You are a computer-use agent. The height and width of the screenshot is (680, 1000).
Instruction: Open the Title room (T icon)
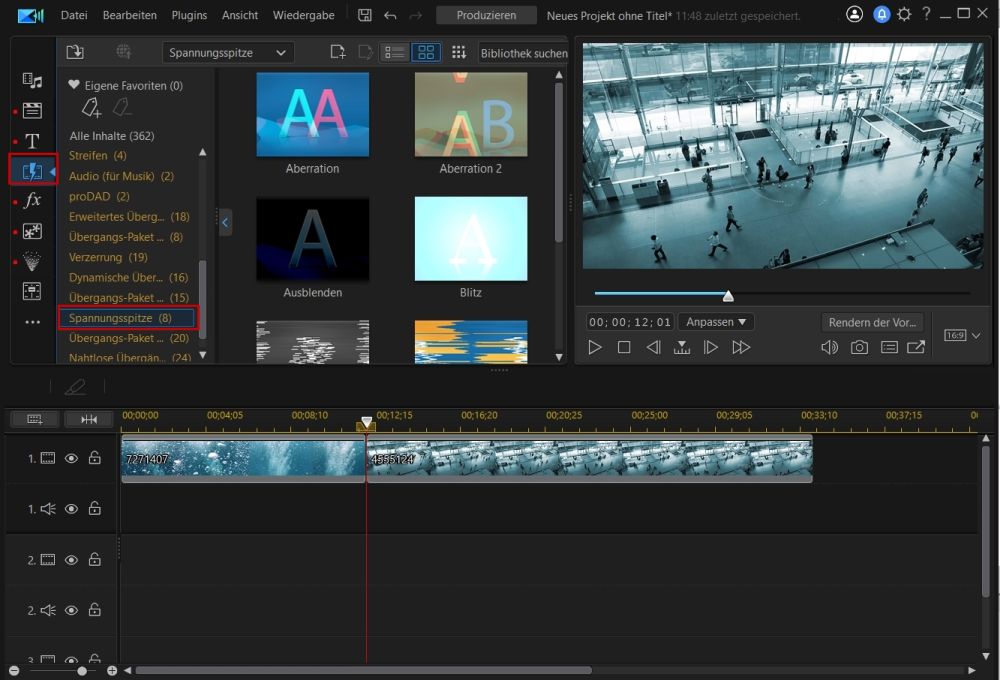pyautogui.click(x=32, y=140)
